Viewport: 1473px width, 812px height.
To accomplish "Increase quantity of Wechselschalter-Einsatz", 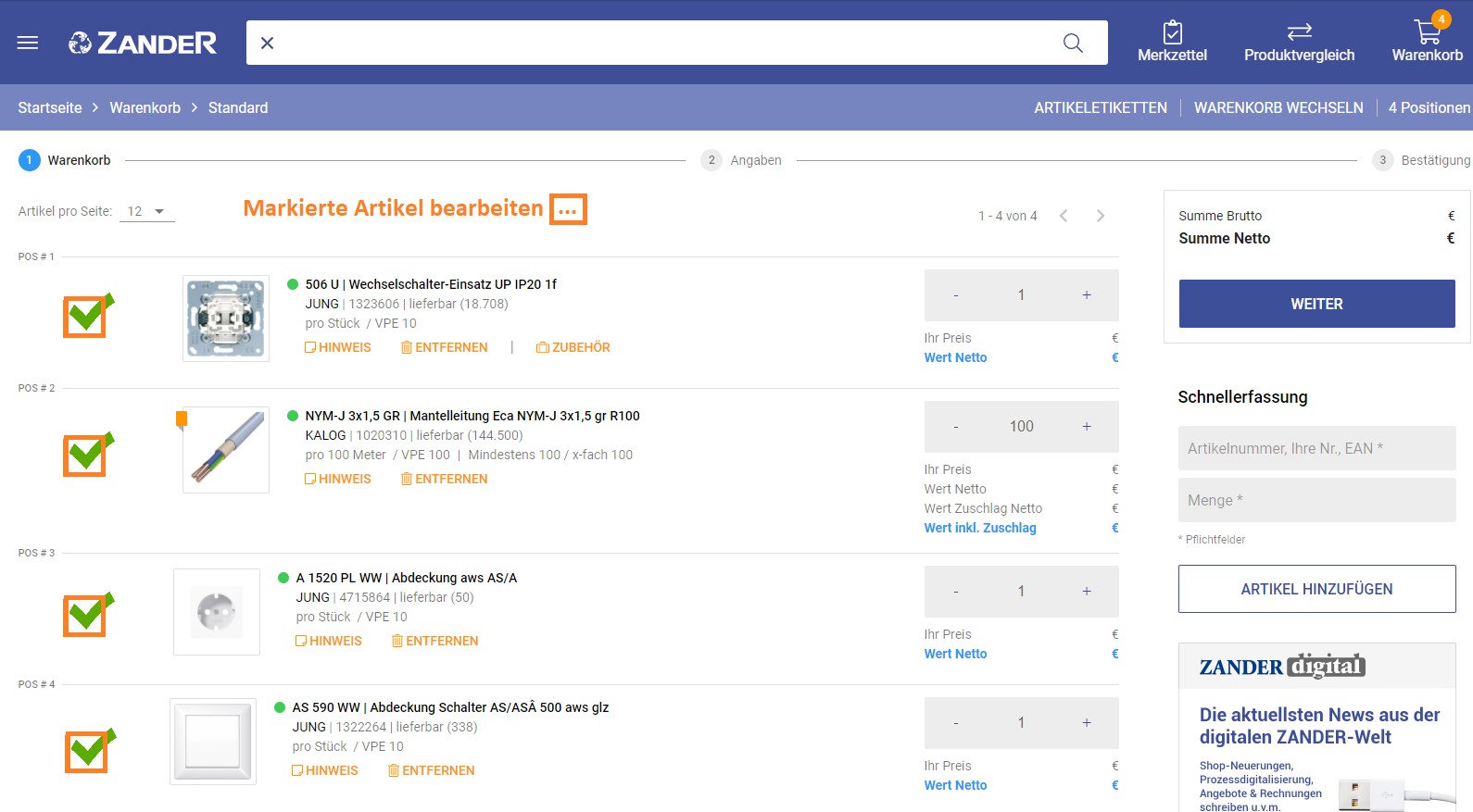I will point(1087,295).
